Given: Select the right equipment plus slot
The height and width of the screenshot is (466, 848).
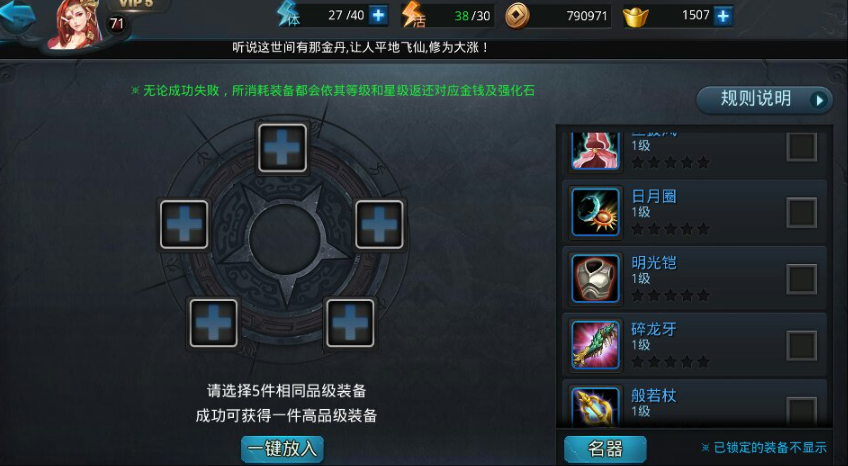Looking at the screenshot, I should (x=379, y=224).
